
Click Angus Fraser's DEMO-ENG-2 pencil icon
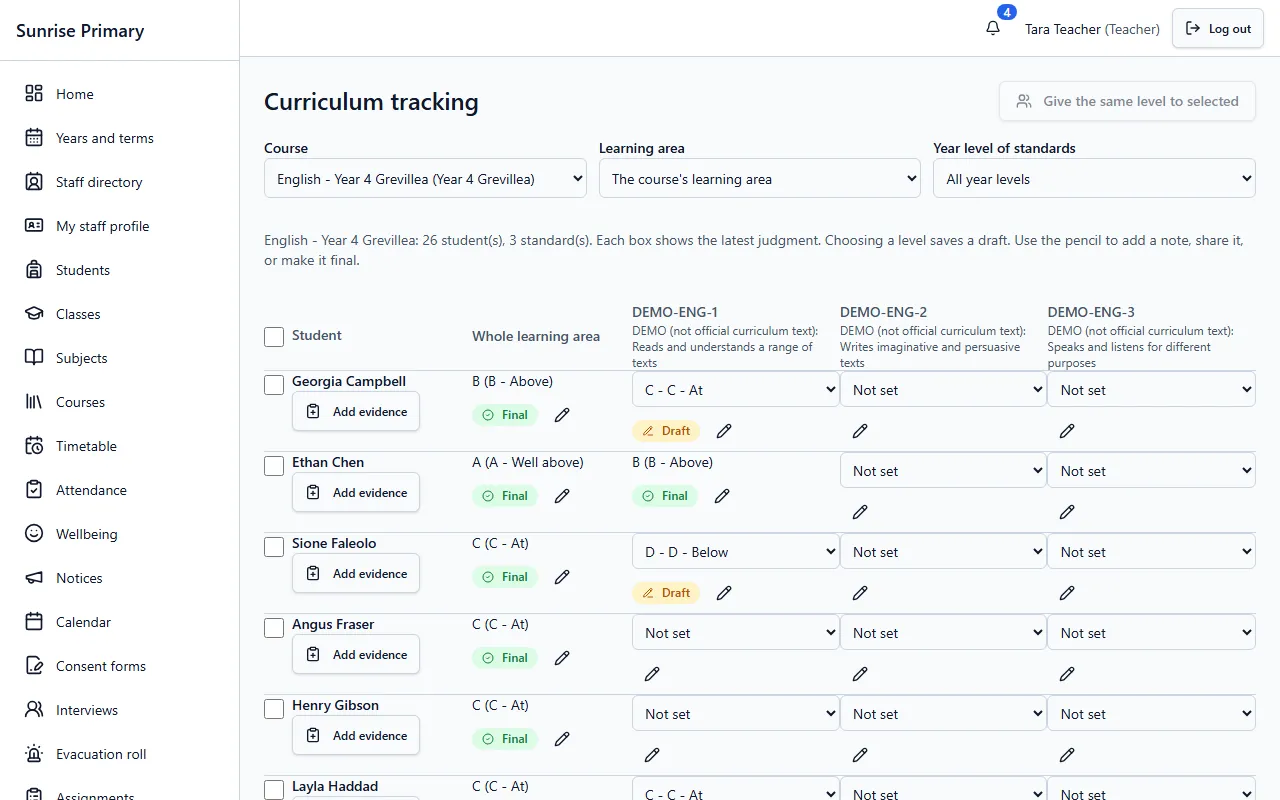pyautogui.click(x=860, y=674)
